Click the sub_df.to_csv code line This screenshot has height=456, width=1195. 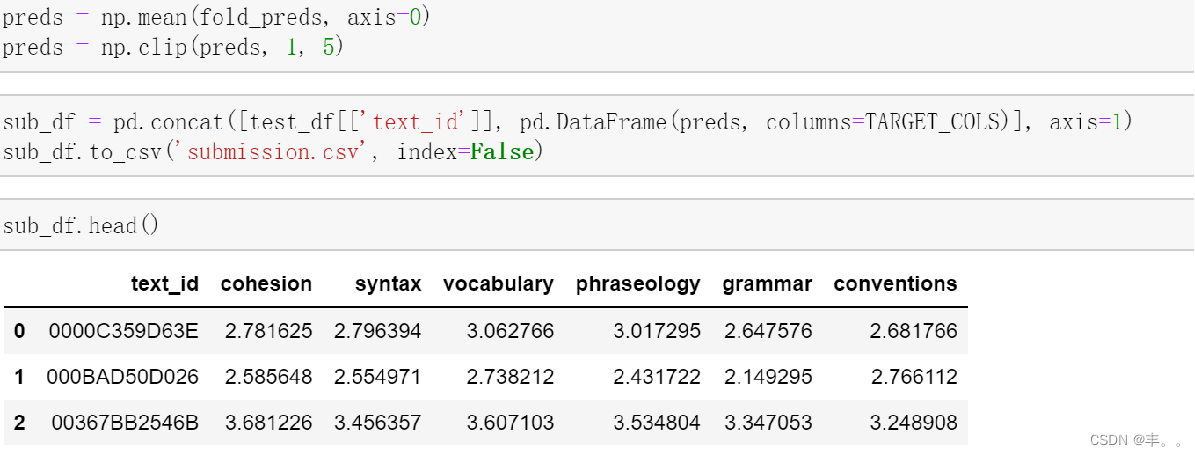click(273, 152)
